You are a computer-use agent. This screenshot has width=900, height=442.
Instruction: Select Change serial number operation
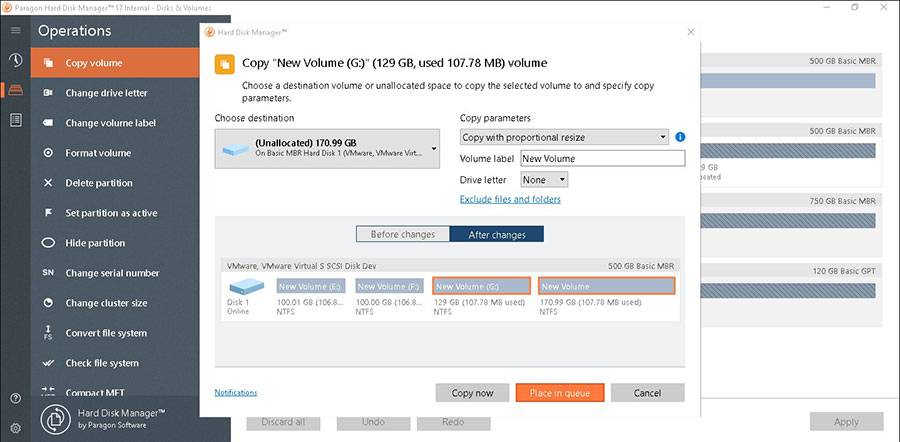point(115,273)
